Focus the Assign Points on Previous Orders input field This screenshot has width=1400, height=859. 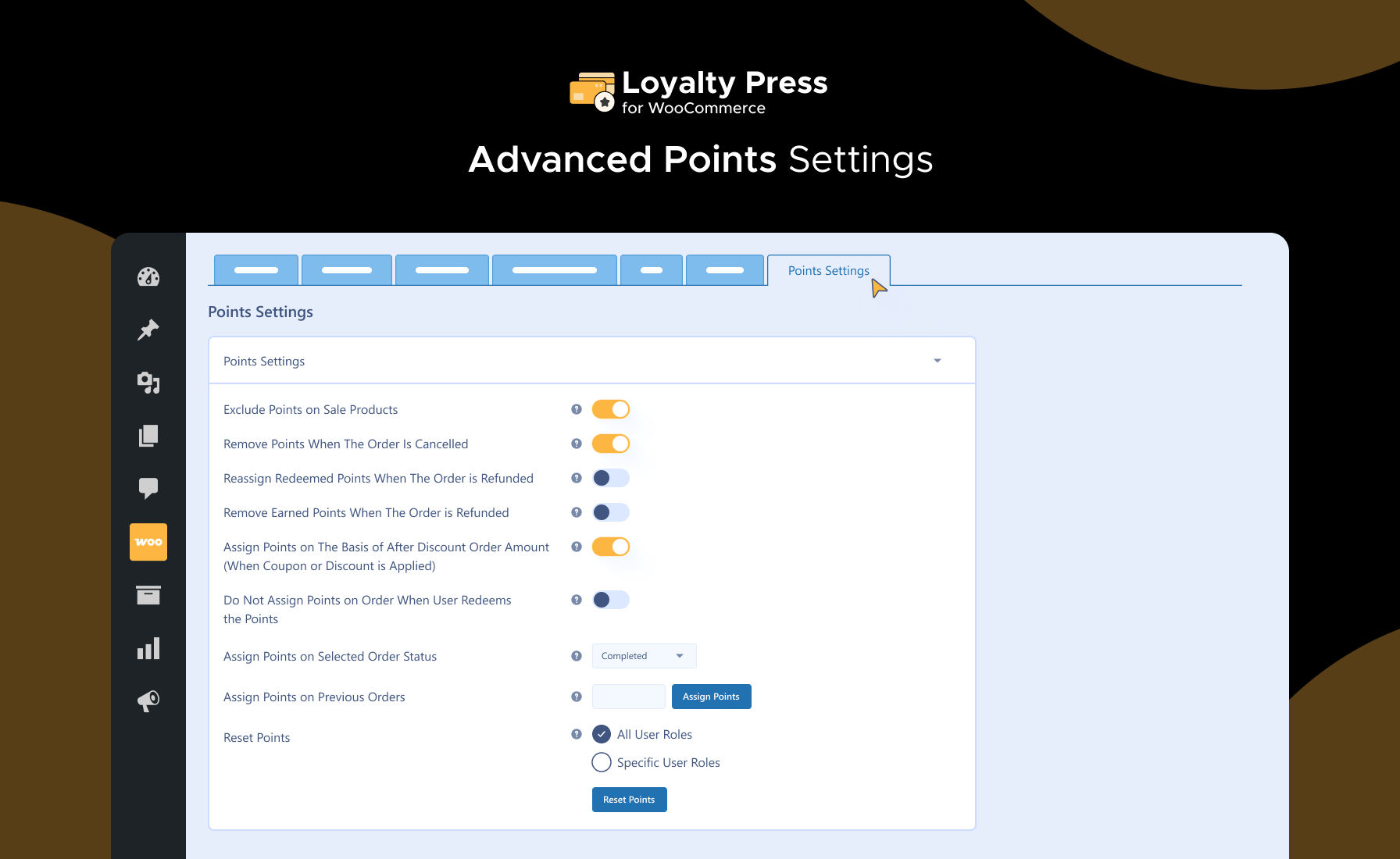click(629, 697)
